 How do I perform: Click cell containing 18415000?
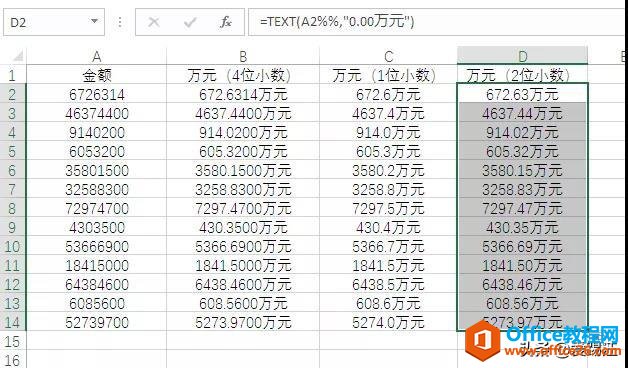click(97, 265)
